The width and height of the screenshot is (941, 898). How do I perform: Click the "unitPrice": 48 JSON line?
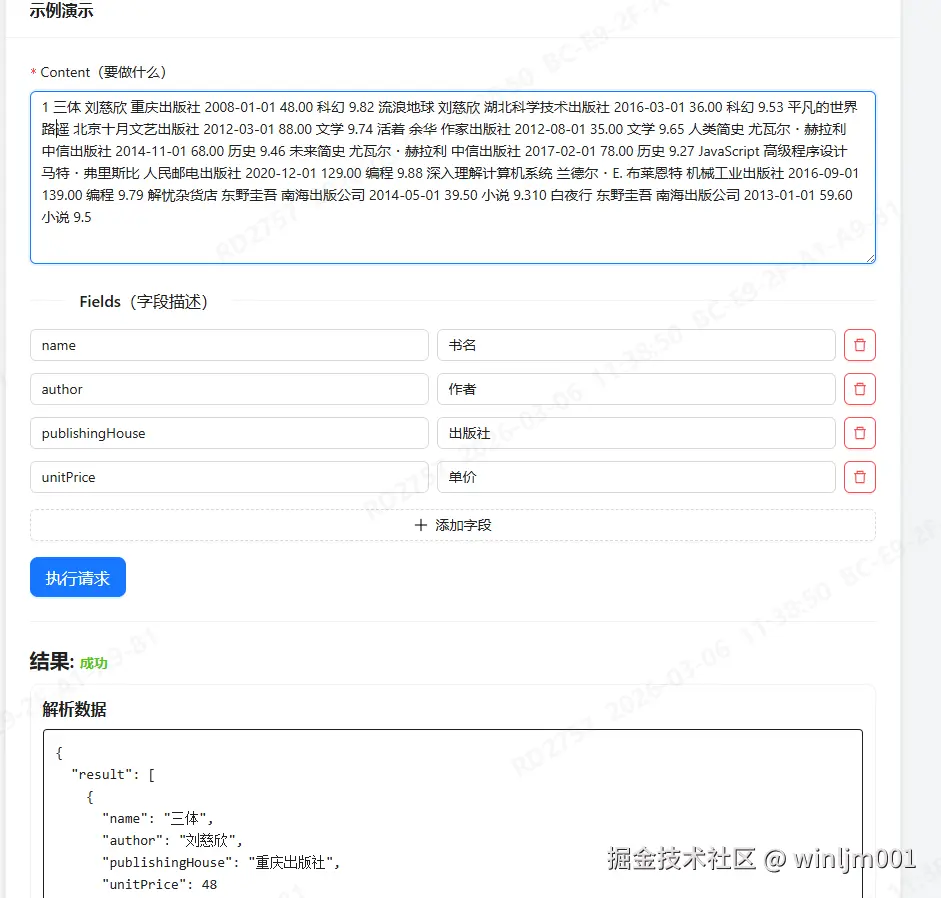[160, 884]
